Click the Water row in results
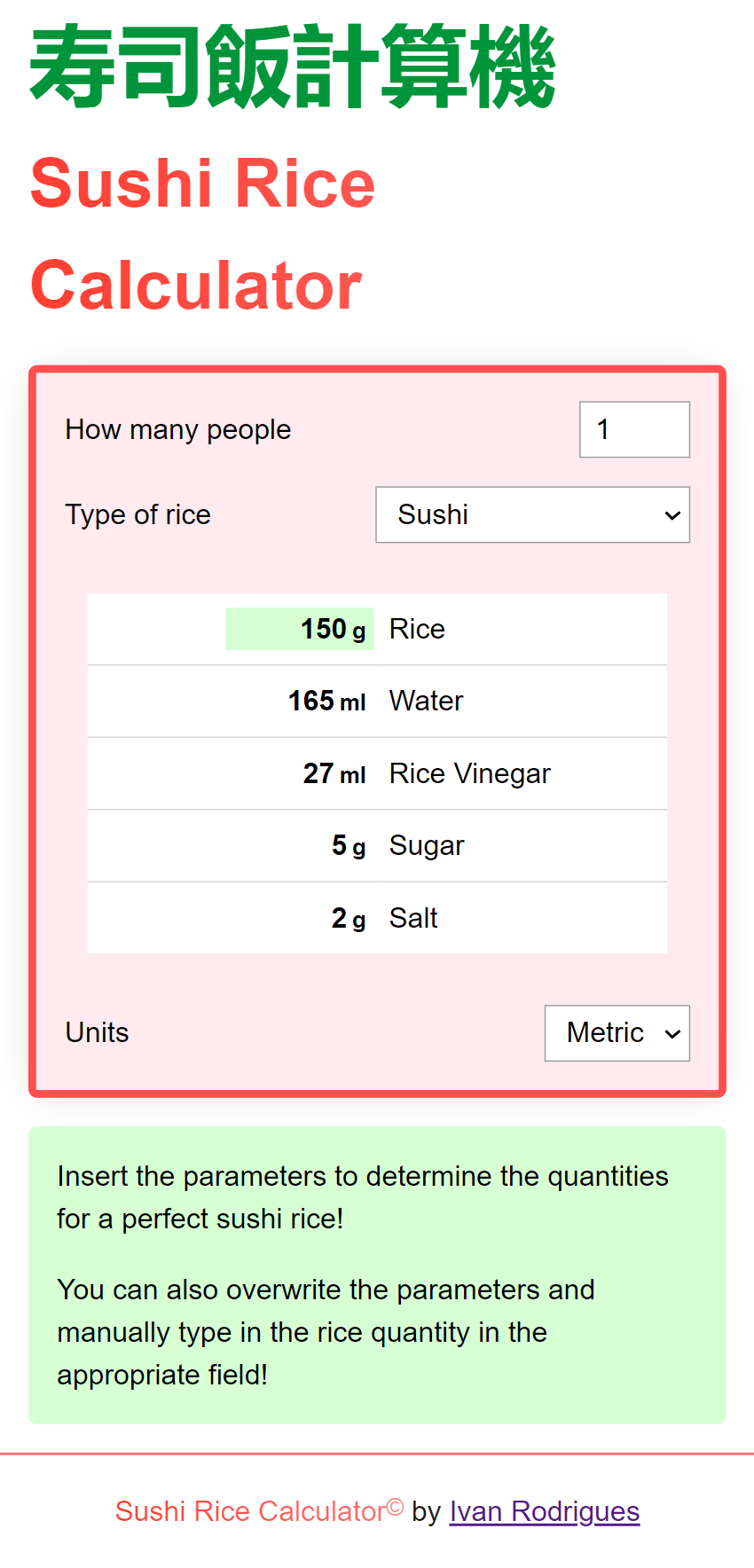Screen dimensions: 754x1568 coord(377,702)
